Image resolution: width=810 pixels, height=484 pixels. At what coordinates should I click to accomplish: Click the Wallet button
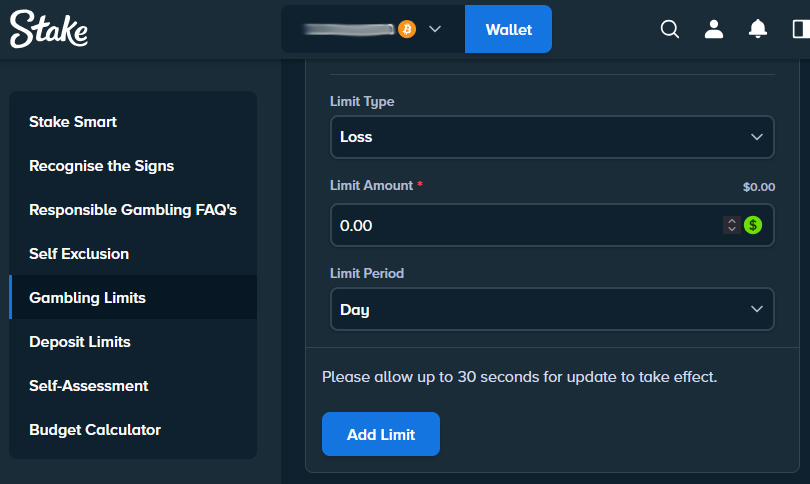click(508, 29)
